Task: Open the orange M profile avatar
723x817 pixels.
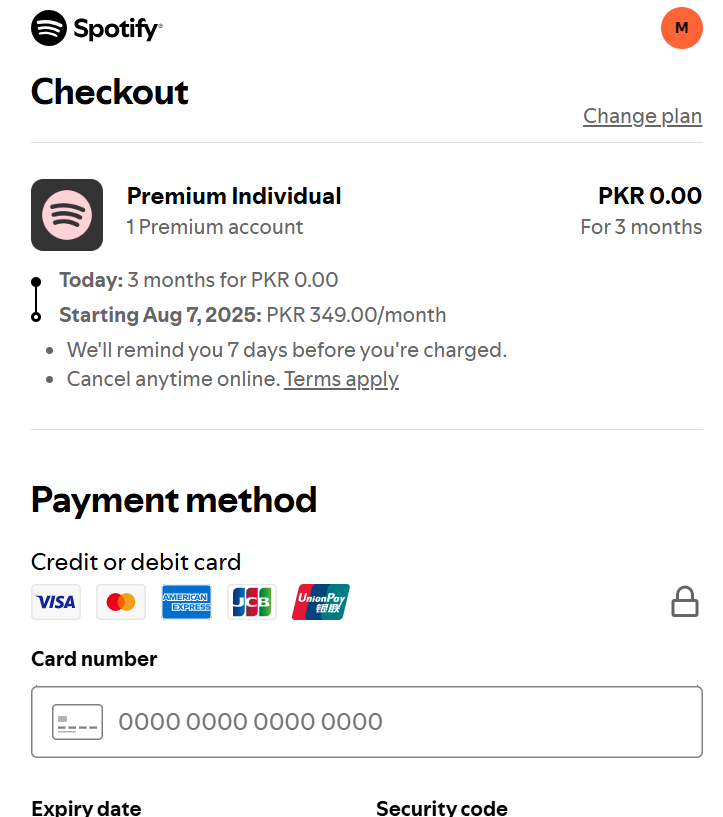Action: [x=681, y=28]
